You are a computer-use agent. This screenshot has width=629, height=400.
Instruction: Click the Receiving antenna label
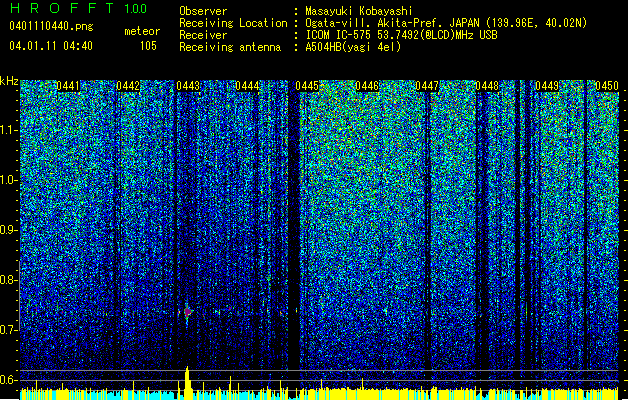tap(230, 47)
